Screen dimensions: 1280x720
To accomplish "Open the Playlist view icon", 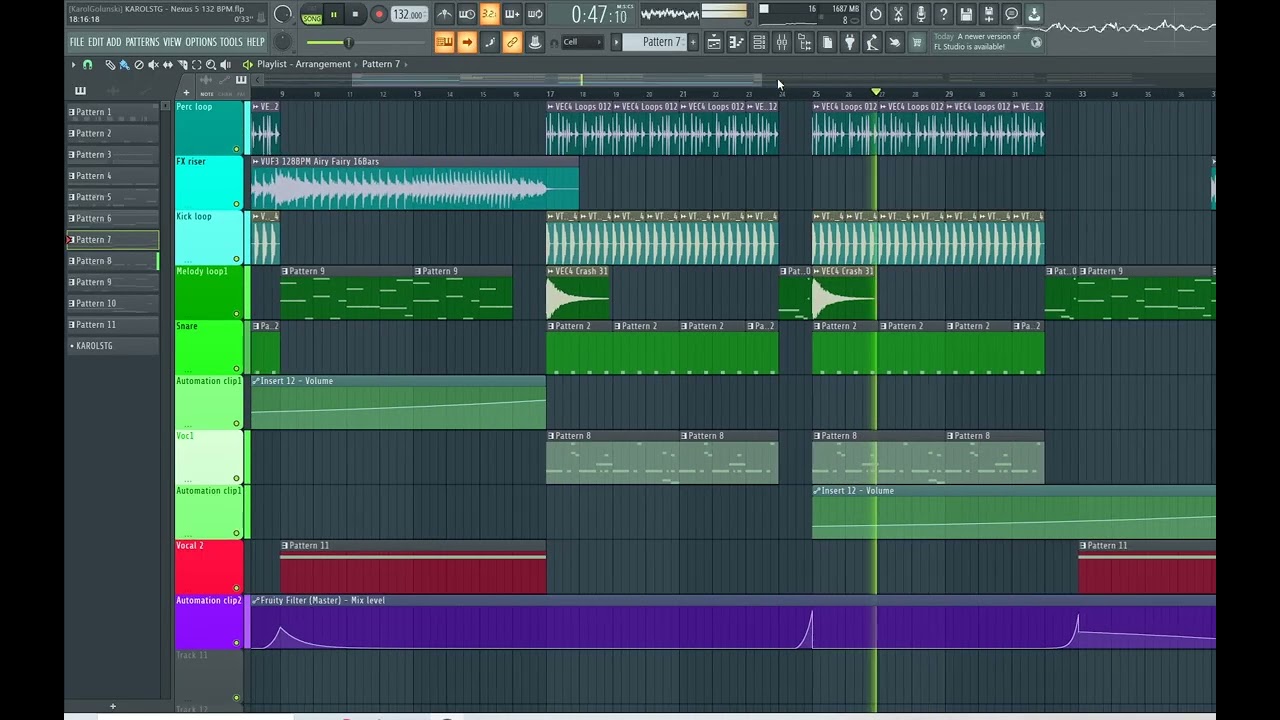I will (x=713, y=42).
